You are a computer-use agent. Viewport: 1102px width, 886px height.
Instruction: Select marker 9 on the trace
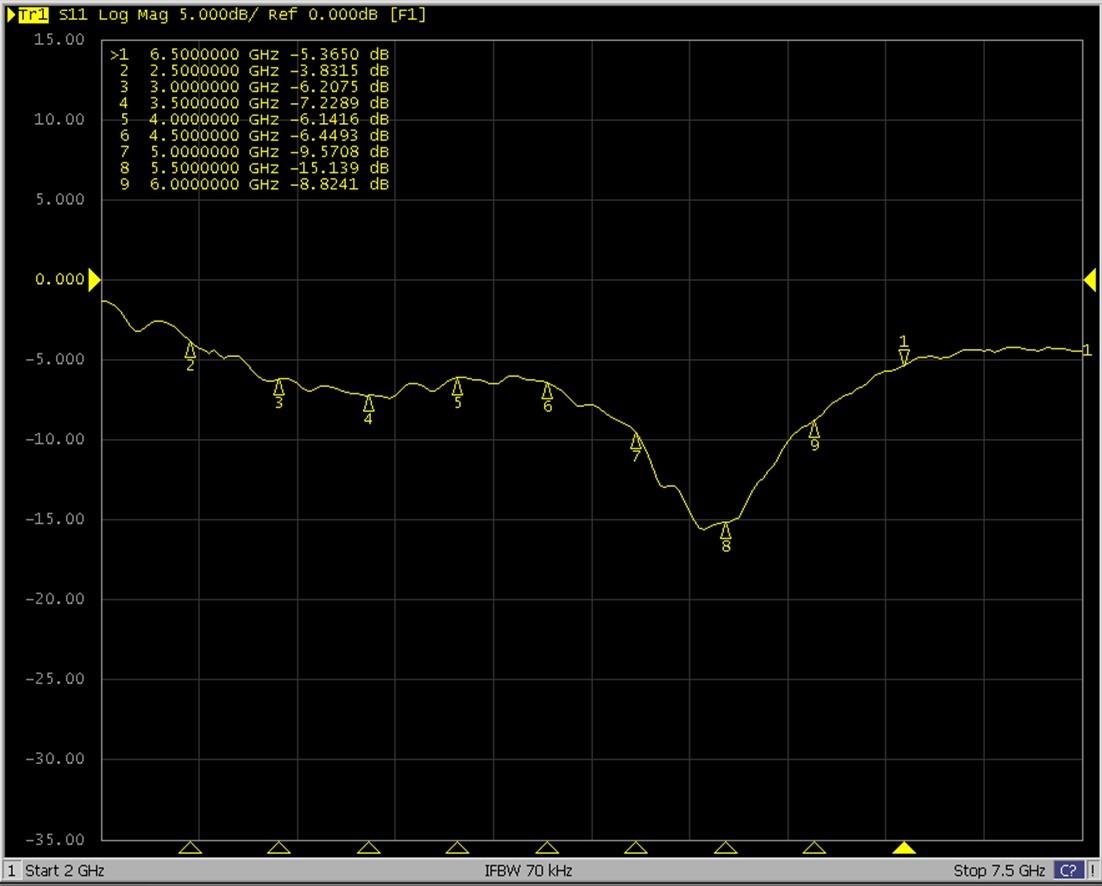click(814, 431)
